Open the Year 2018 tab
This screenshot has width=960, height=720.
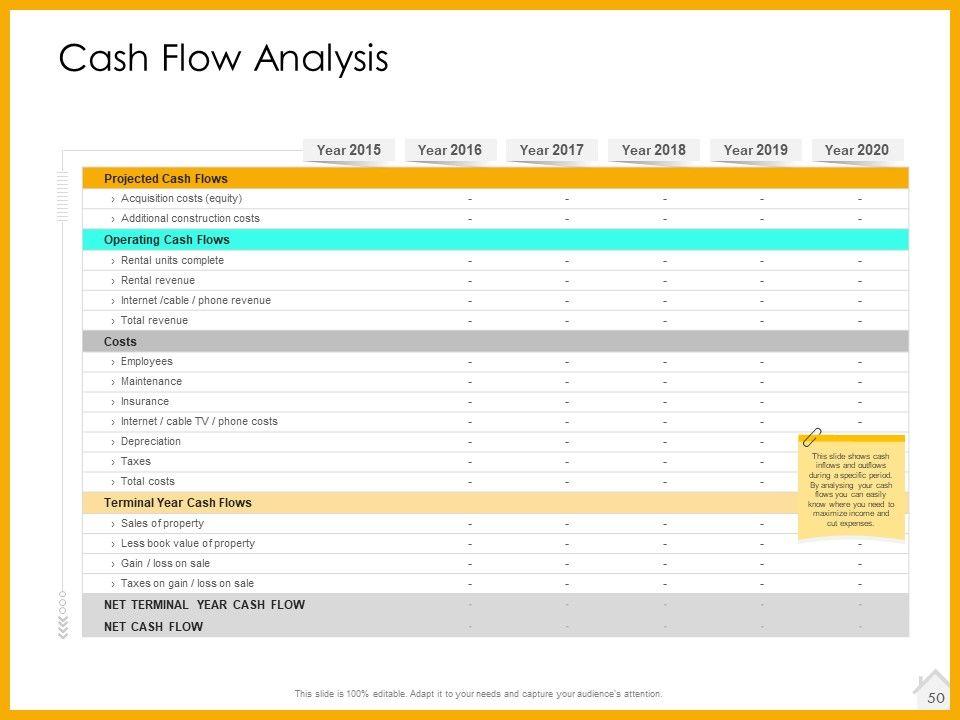654,150
